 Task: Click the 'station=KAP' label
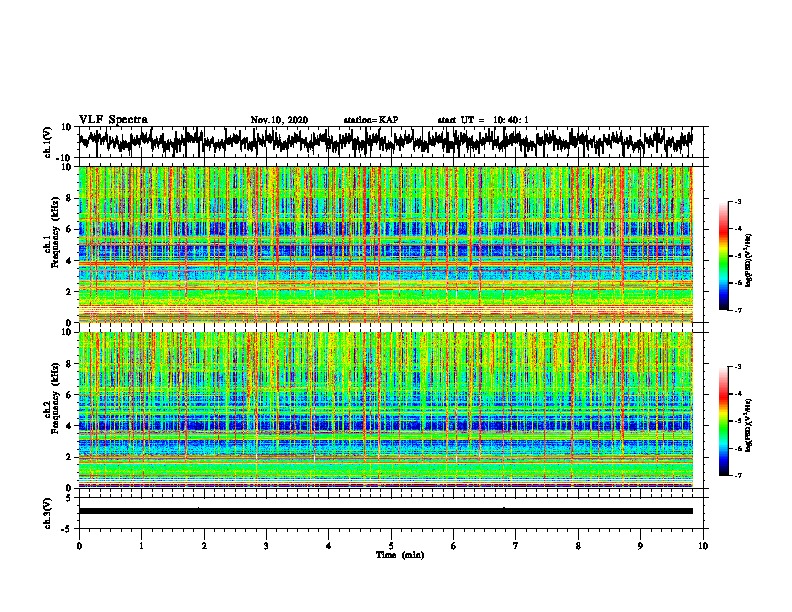coord(371,120)
